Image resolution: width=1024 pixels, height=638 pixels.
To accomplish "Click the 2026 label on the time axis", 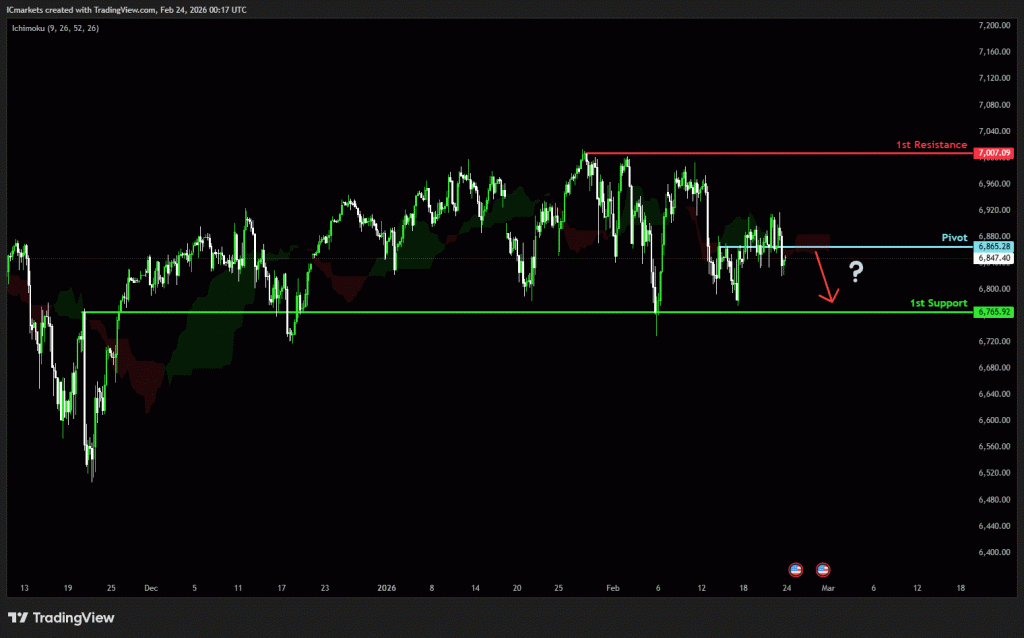I will point(386,589).
